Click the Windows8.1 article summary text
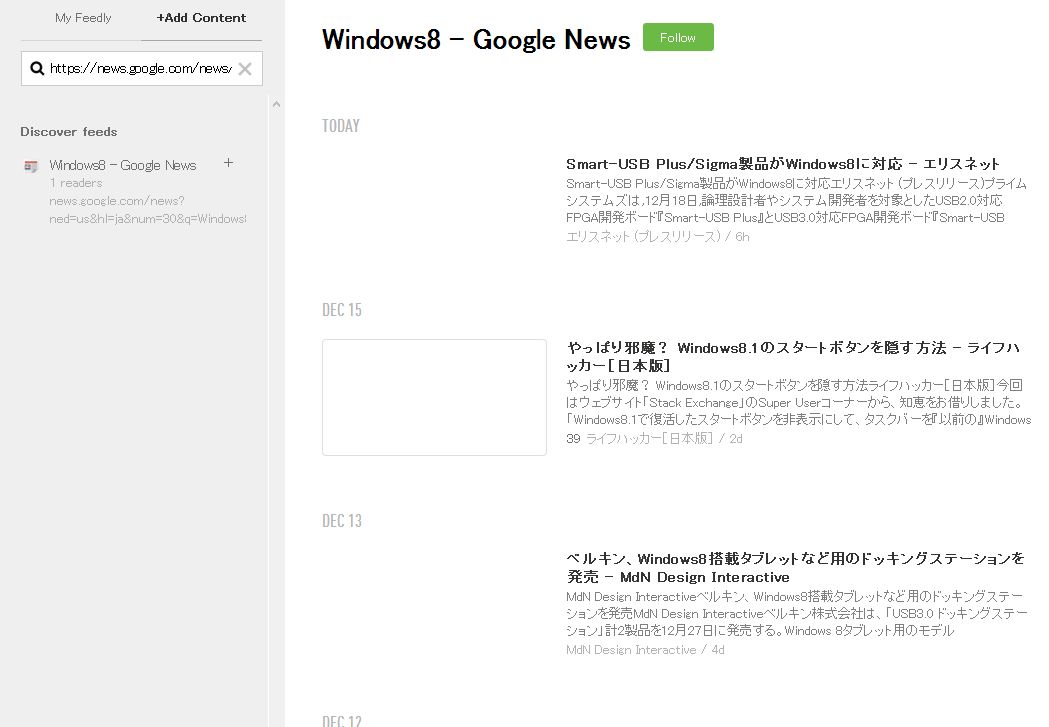 point(798,403)
